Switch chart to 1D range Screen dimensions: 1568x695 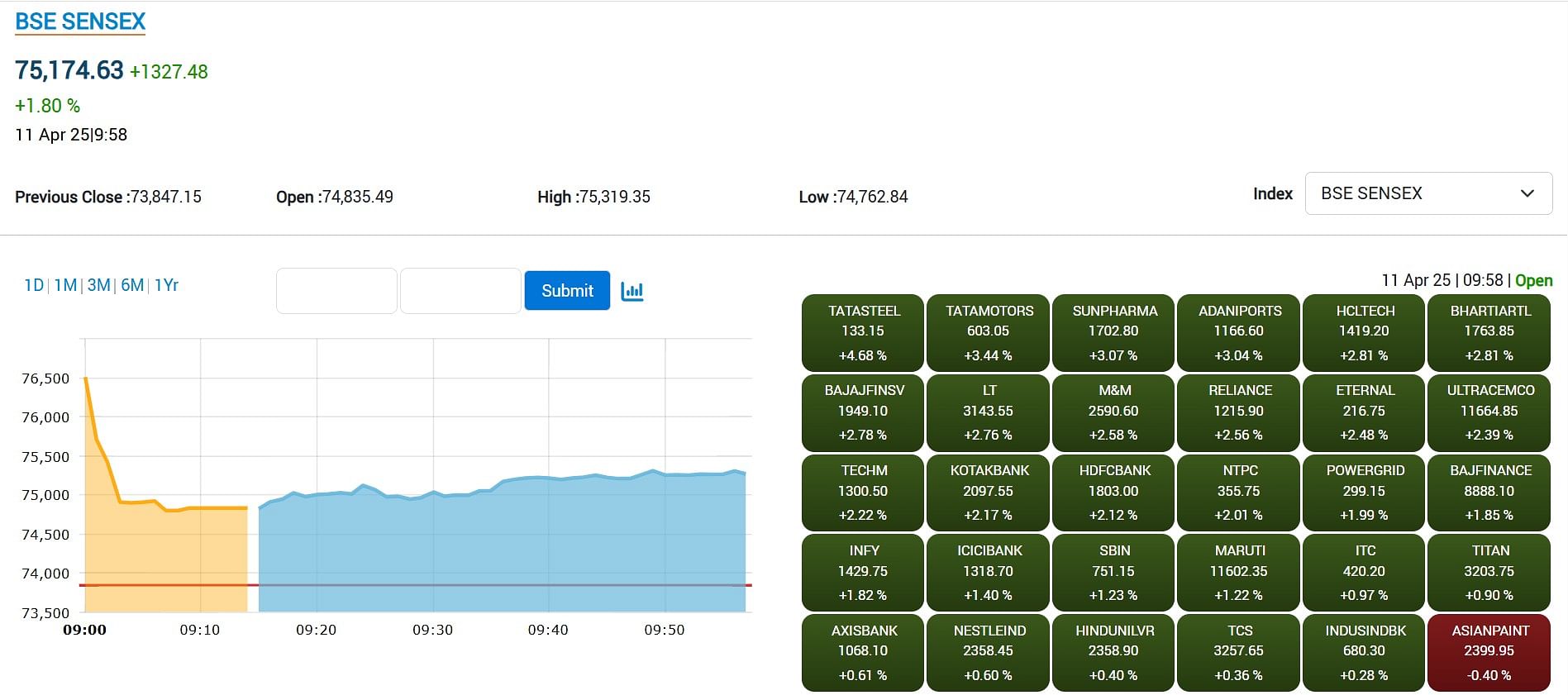[x=34, y=285]
